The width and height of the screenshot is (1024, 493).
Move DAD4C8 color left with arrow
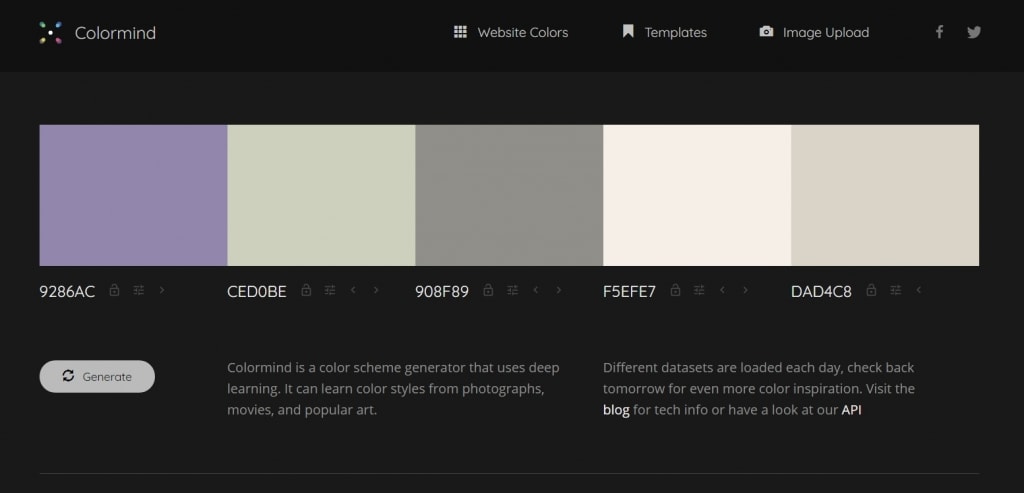[918, 290]
